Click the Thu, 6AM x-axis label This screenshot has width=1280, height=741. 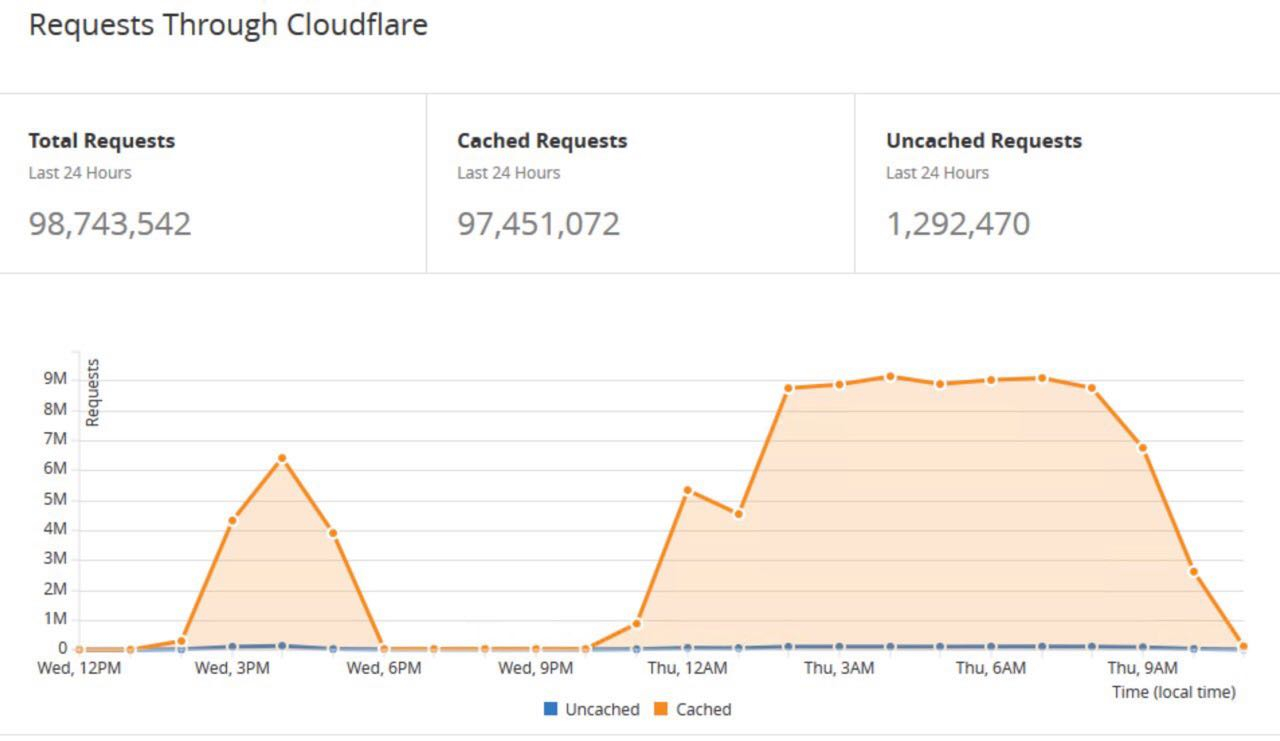coord(991,668)
